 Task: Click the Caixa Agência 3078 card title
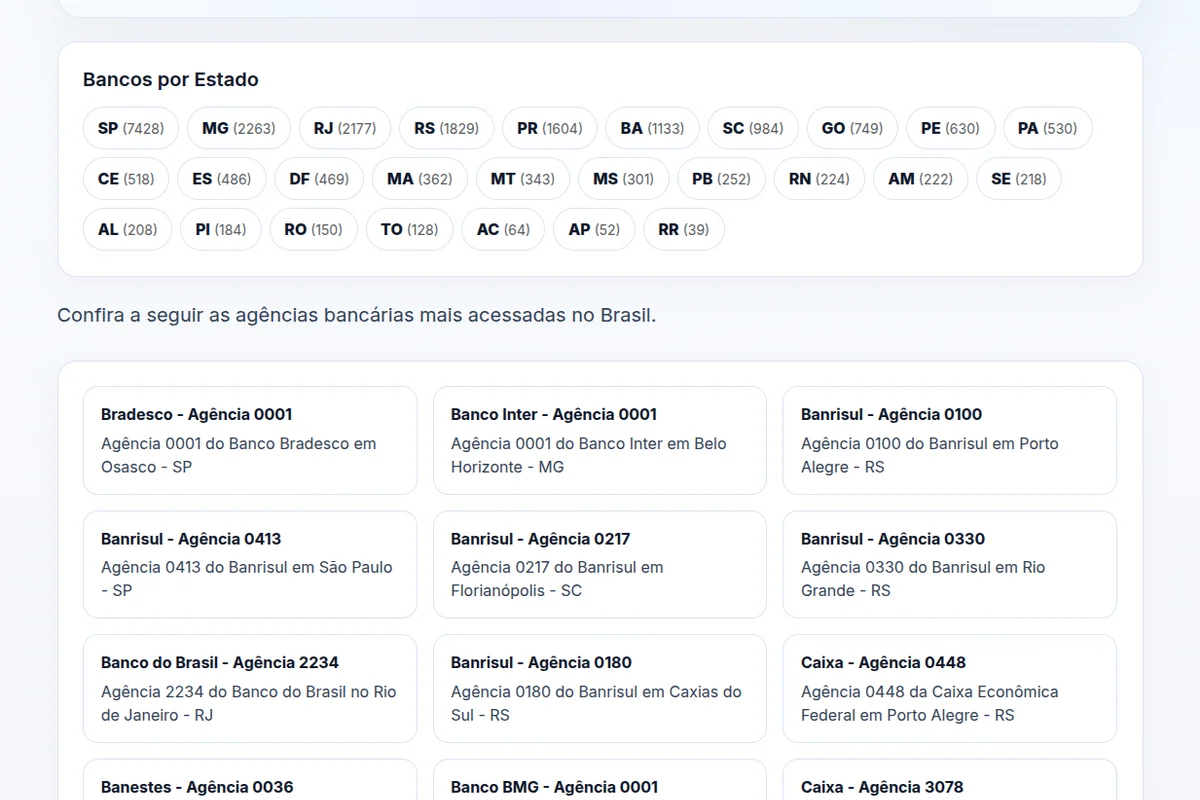882,787
